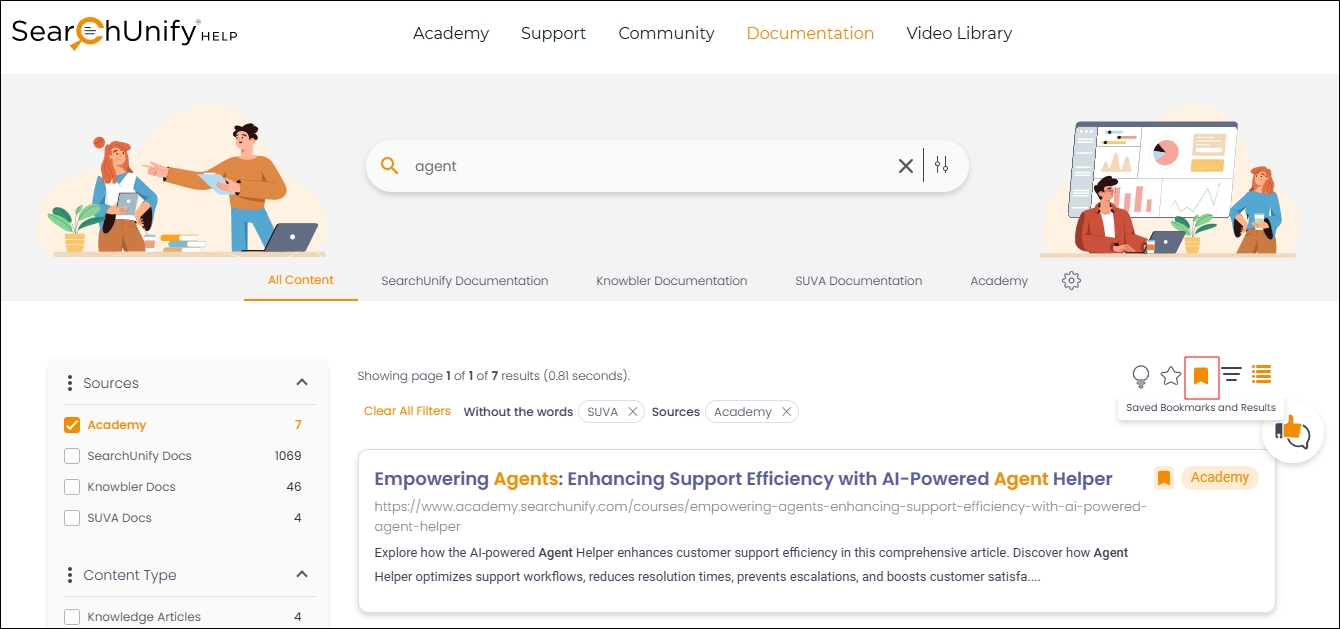The image size is (1340, 629).
Task: Click the sort lines icon
Action: [x=1232, y=375]
